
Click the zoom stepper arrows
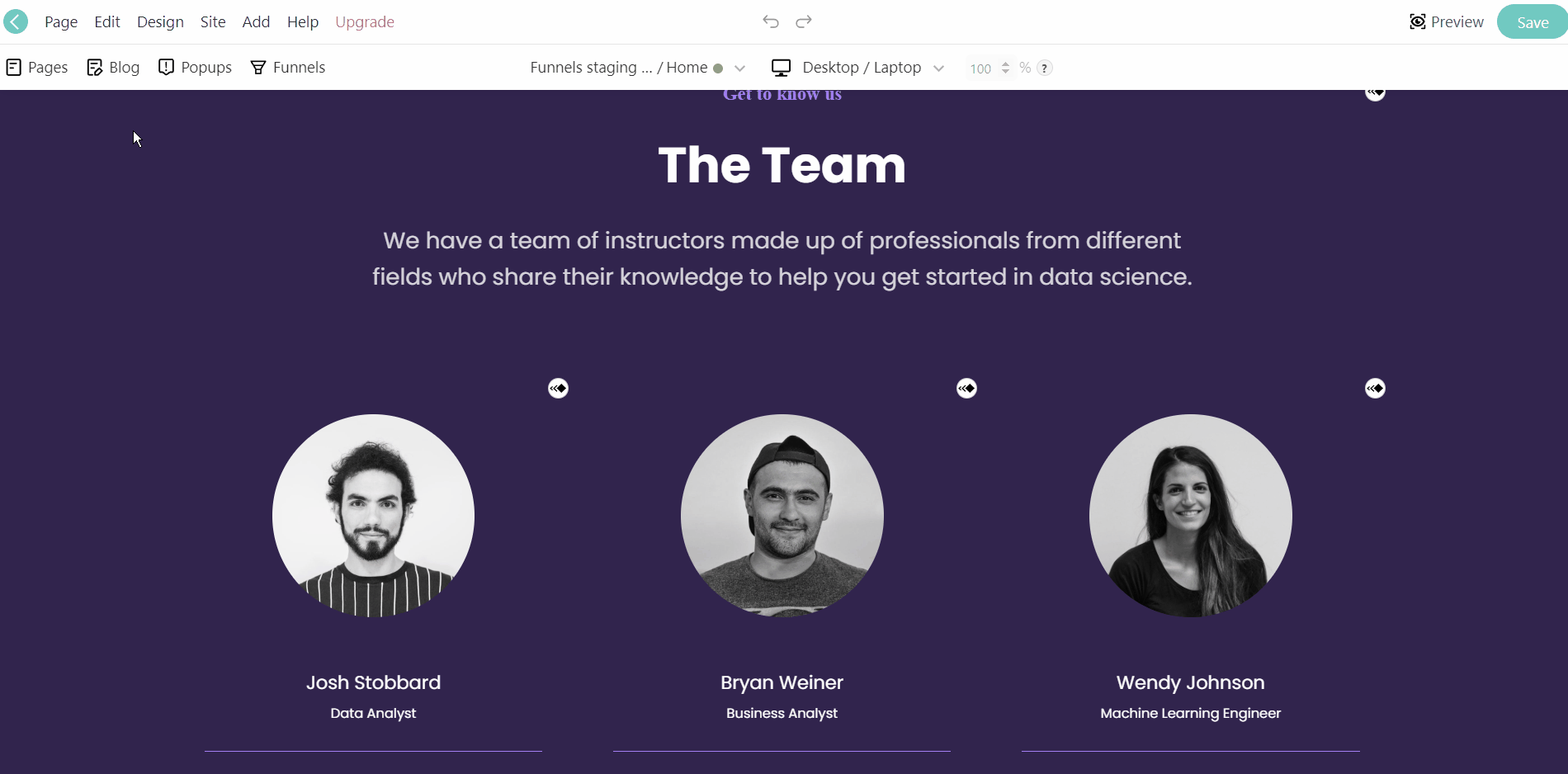[1005, 68]
